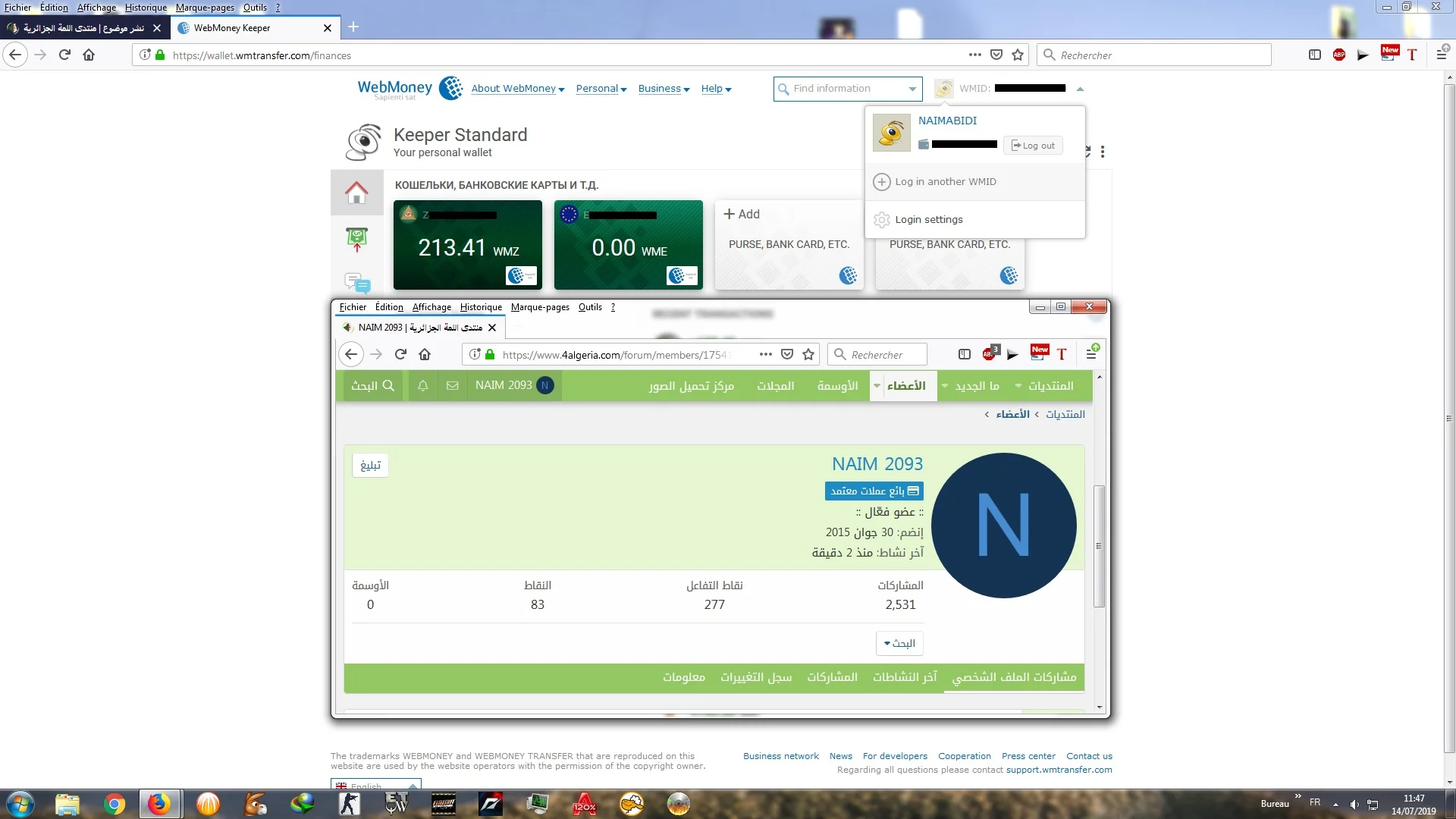The image size is (1456, 819).
Task: Open the Find information dropdown arrow
Action: pos(912,89)
